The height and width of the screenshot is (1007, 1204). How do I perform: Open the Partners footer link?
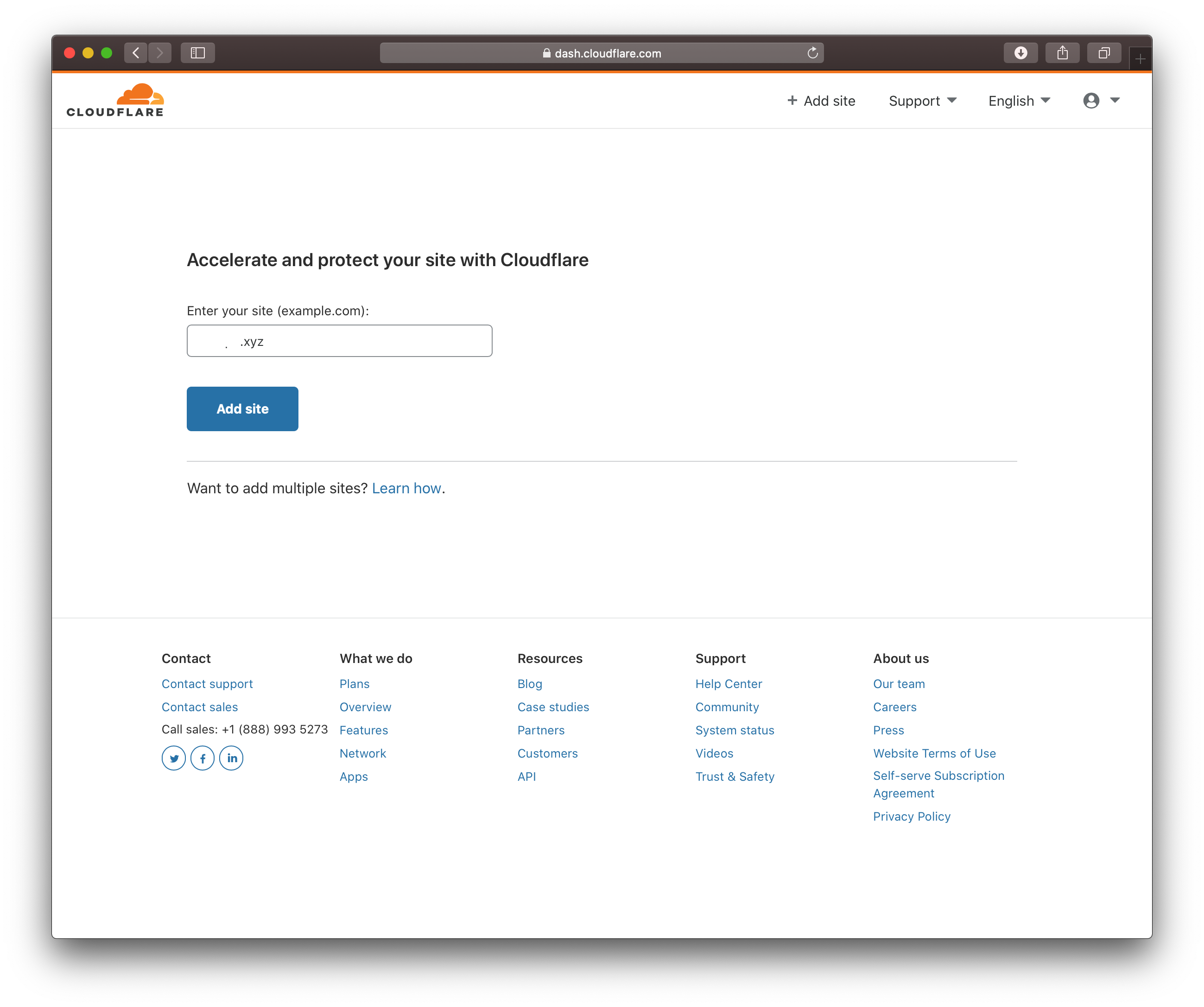[541, 730]
